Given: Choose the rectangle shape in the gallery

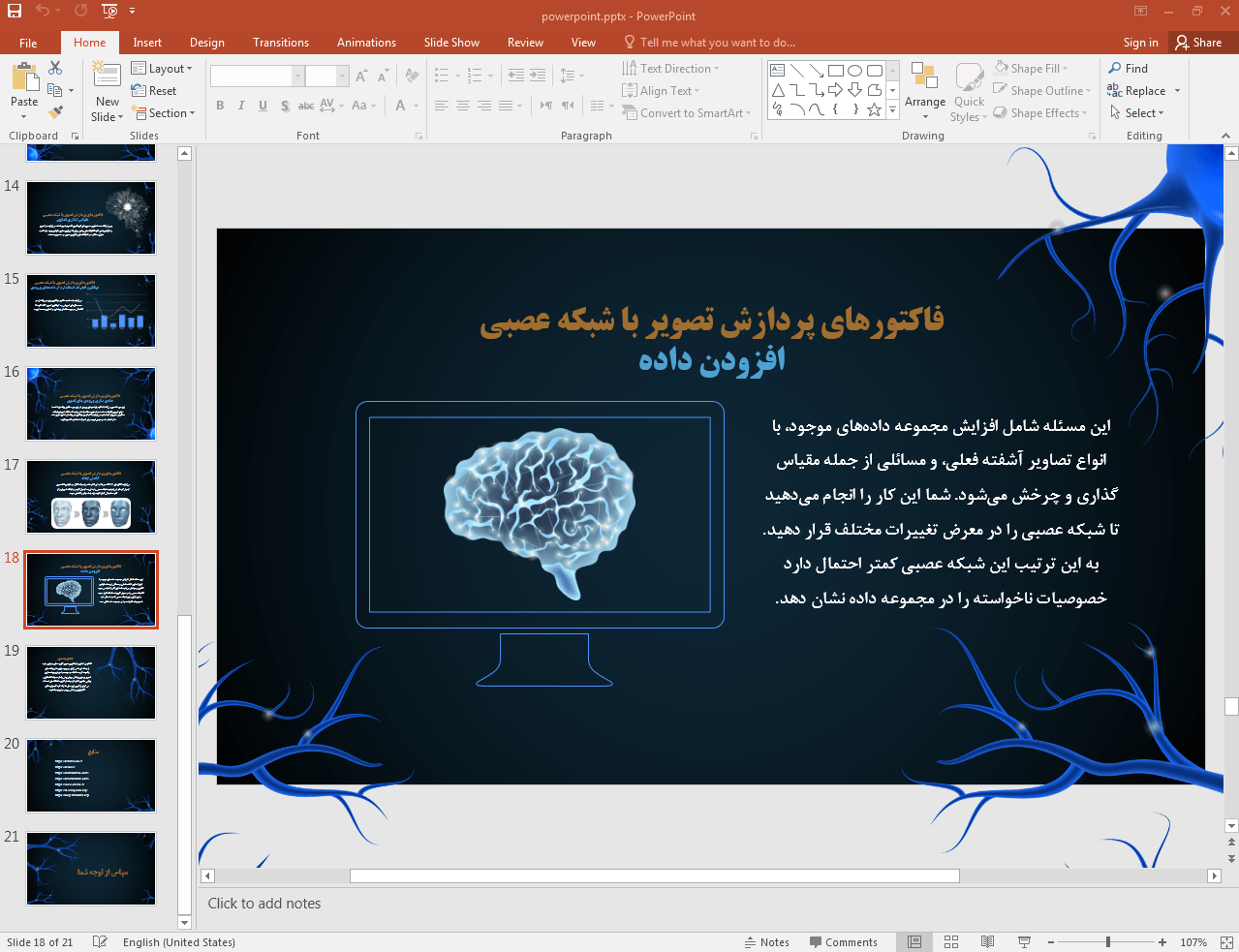Looking at the screenshot, I should click(835, 71).
